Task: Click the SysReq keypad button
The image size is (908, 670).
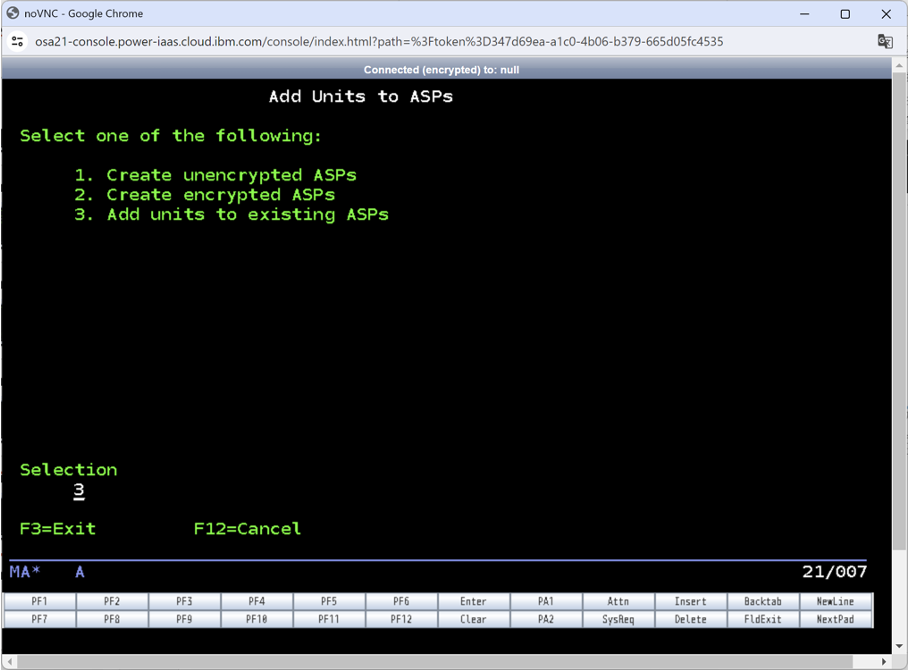Action: point(618,619)
